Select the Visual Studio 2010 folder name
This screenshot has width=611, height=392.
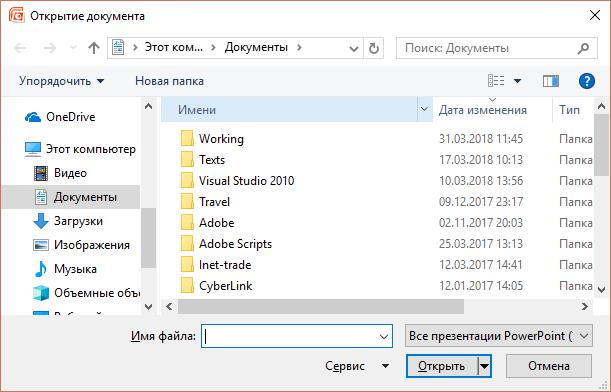coord(247,181)
